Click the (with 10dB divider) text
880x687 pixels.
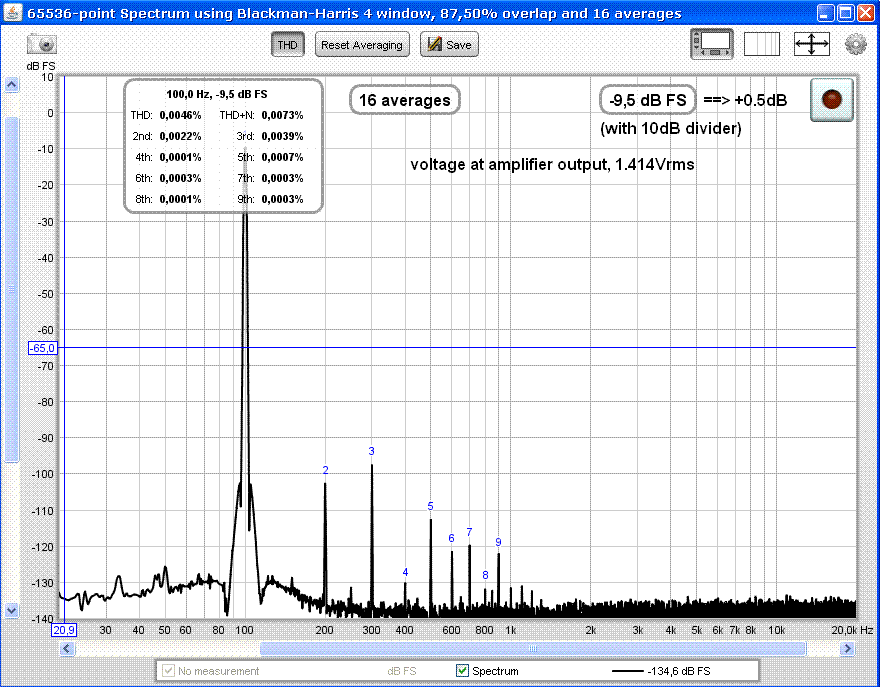pyautogui.click(x=671, y=129)
